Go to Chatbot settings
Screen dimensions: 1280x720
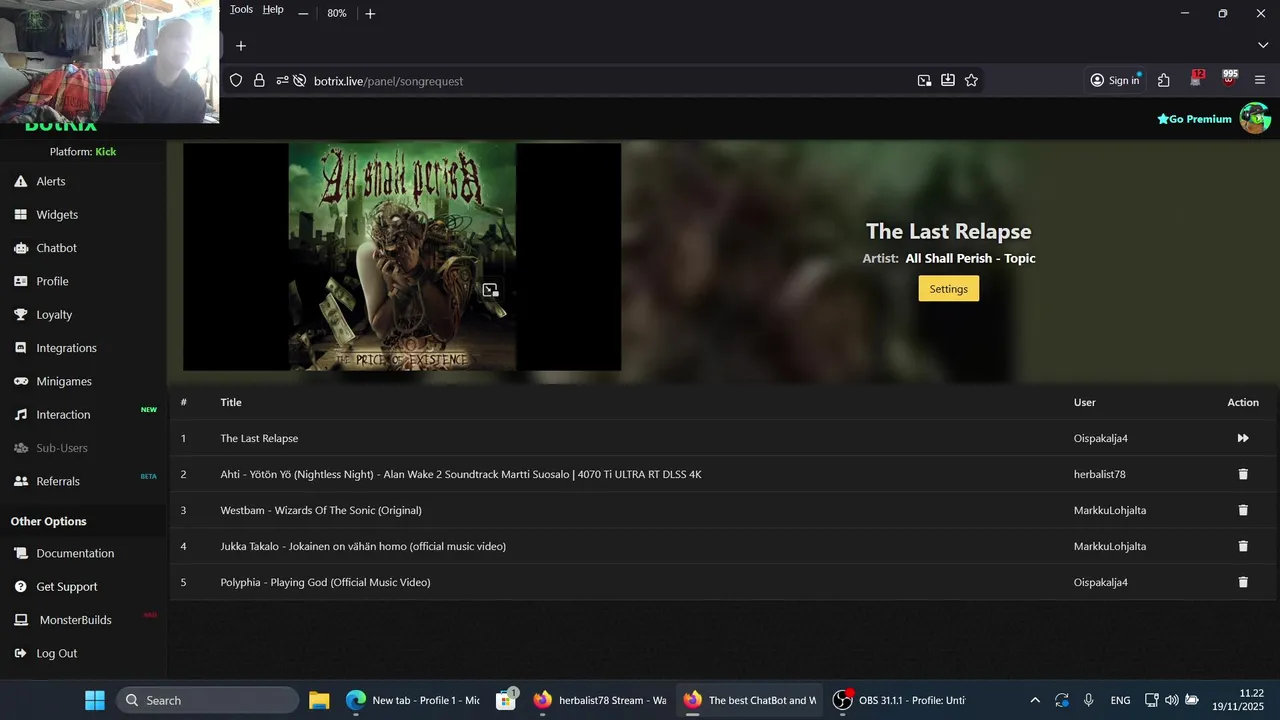tap(56, 248)
